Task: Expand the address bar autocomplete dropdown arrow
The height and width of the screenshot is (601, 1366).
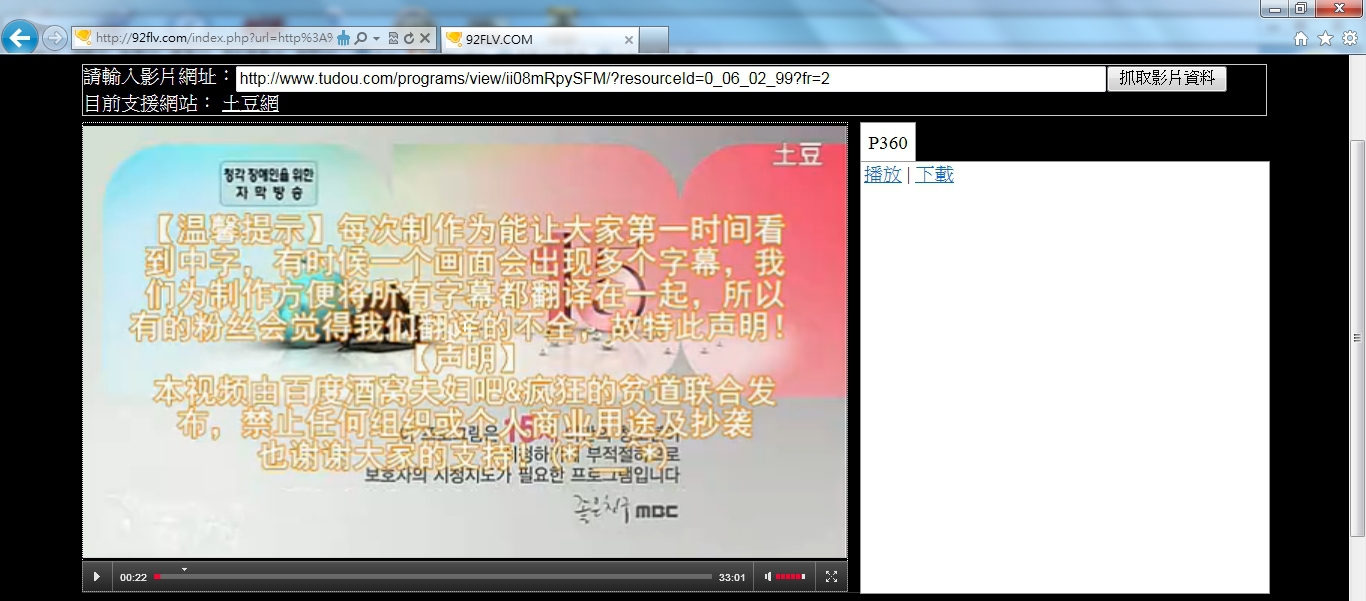Action: (376, 38)
